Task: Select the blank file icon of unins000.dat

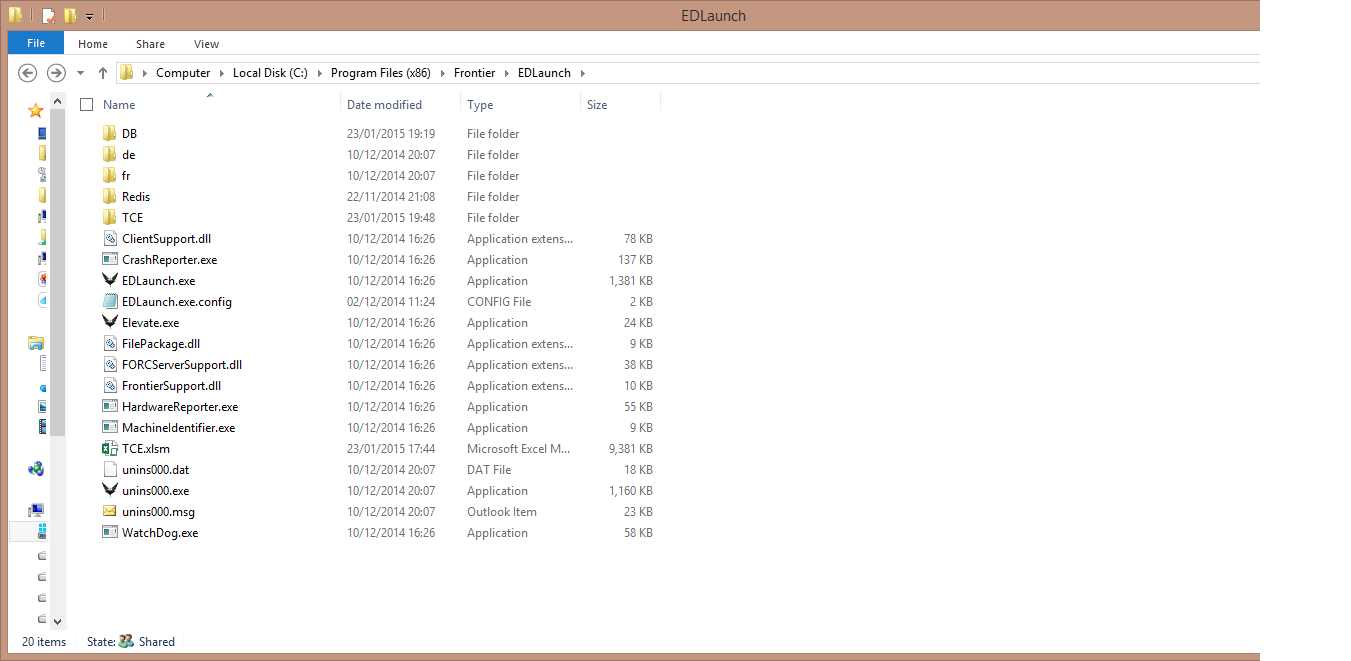Action: tap(110, 470)
